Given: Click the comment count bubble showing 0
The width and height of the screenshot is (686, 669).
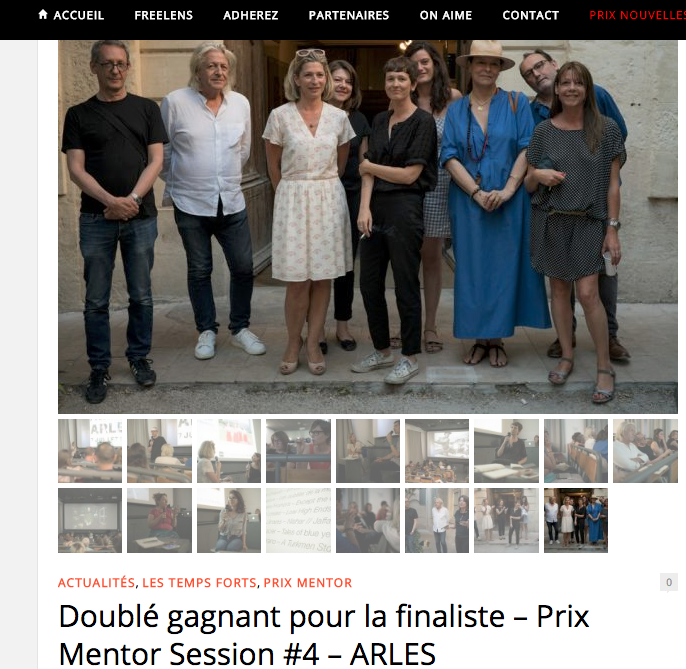Looking at the screenshot, I should 668,582.
